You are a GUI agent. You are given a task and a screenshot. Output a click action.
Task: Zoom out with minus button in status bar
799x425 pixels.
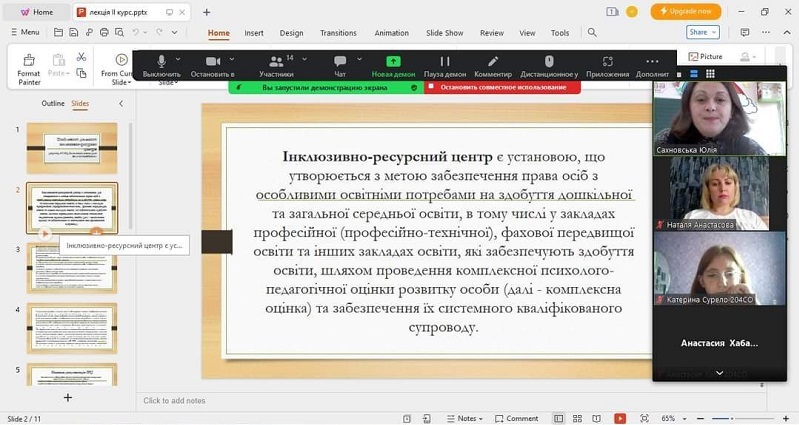(x=700, y=418)
